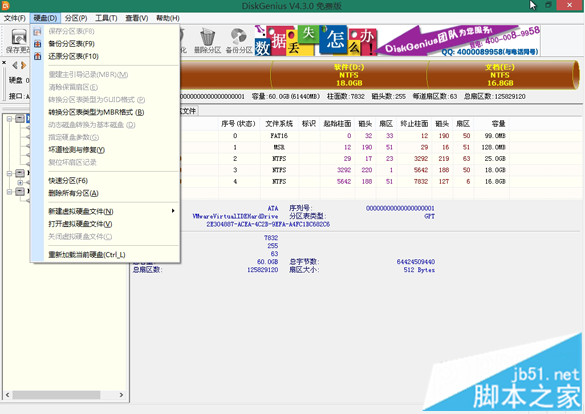The image size is (585, 414).
Task: Choose 备份分区表(F9) from the menu
Action: pyautogui.click(x=104, y=44)
